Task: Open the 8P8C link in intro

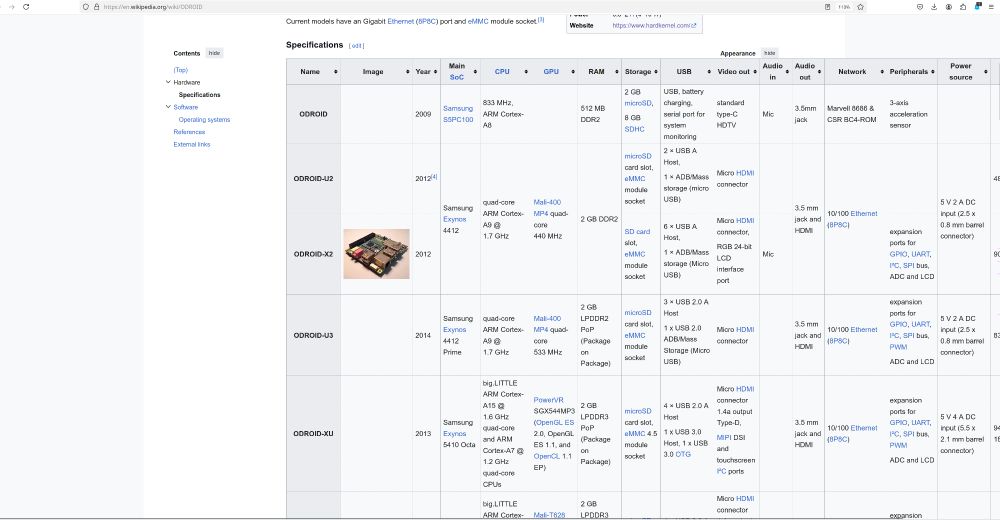Action: pyautogui.click(x=427, y=21)
